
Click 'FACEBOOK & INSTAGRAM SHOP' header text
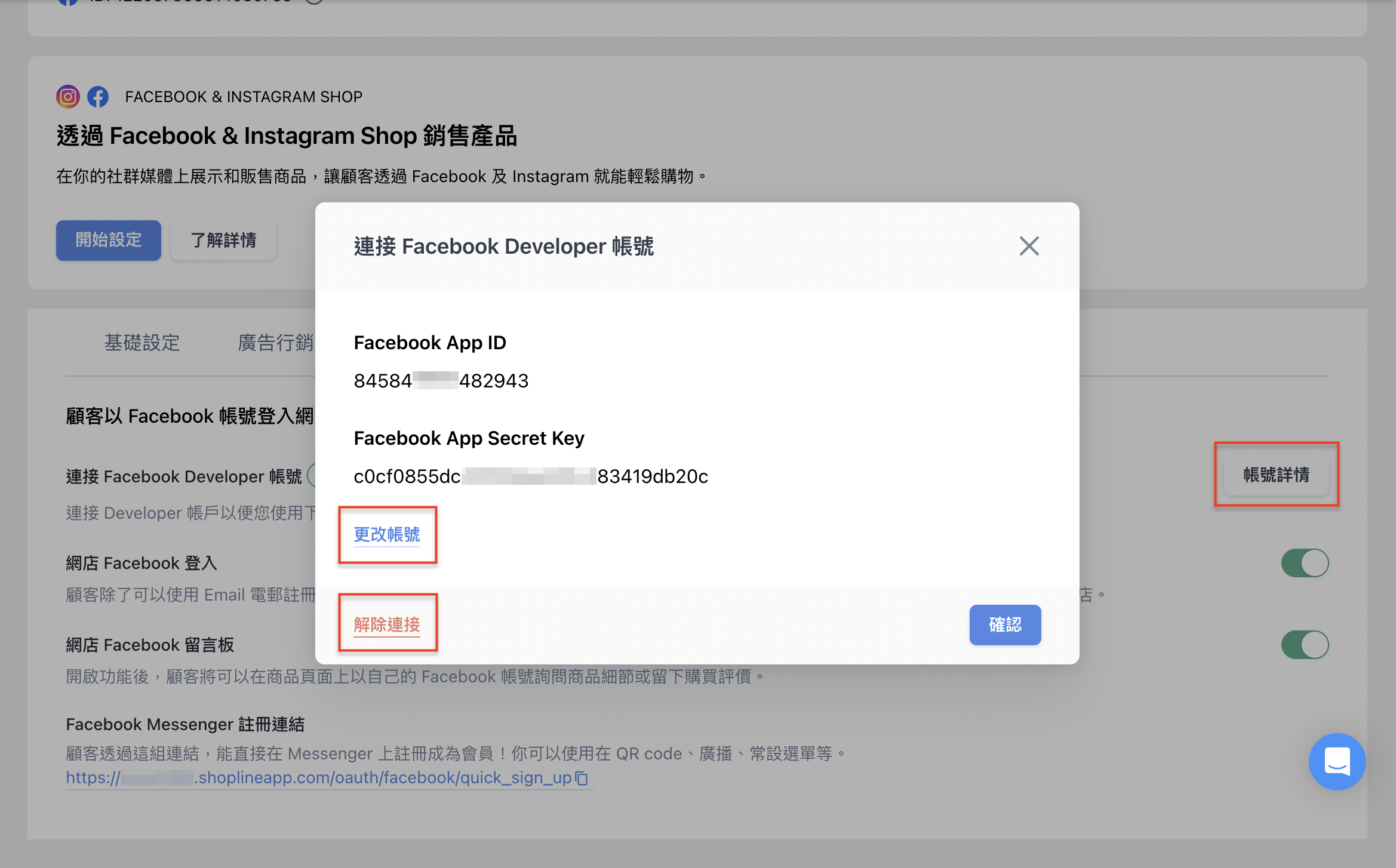pos(244,97)
